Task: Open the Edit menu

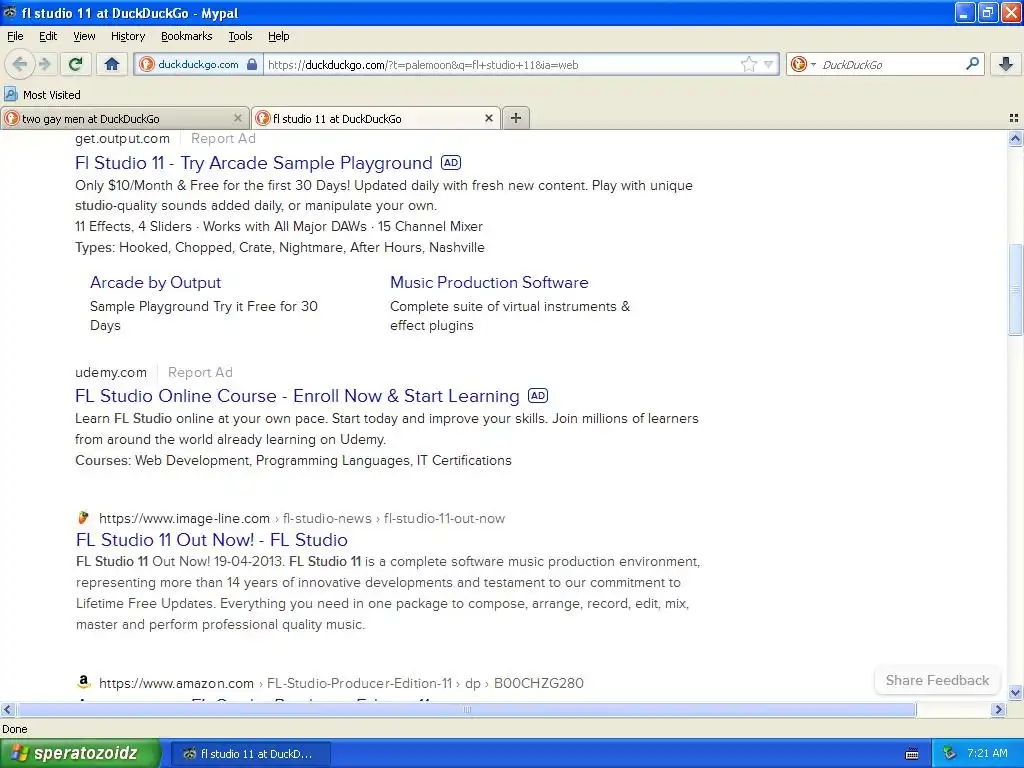Action: (x=48, y=36)
